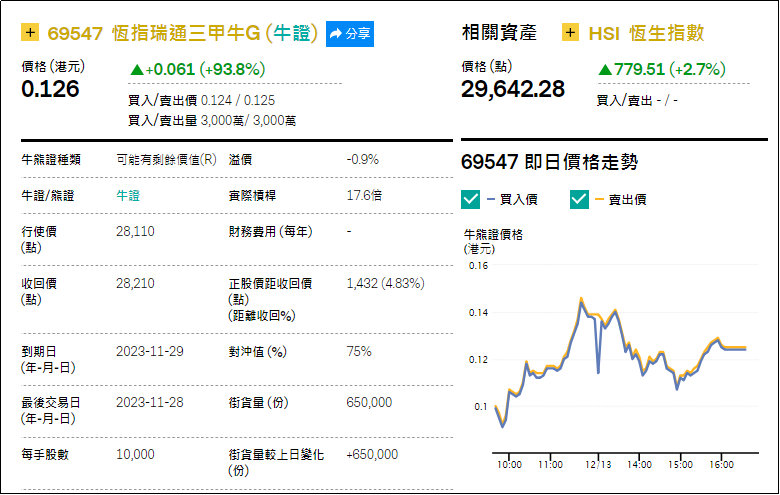This screenshot has height=495, width=780.
Task: Select call level value 28,210
Action: point(135,284)
